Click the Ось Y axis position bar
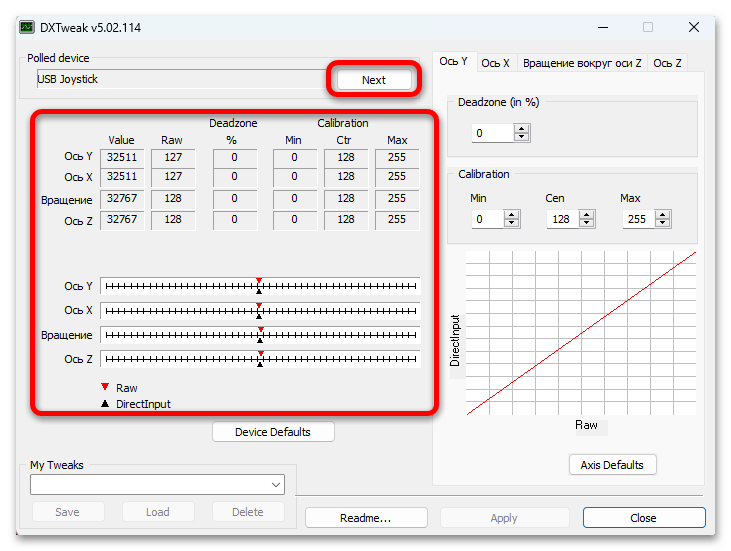The height and width of the screenshot is (551, 731). (260, 286)
